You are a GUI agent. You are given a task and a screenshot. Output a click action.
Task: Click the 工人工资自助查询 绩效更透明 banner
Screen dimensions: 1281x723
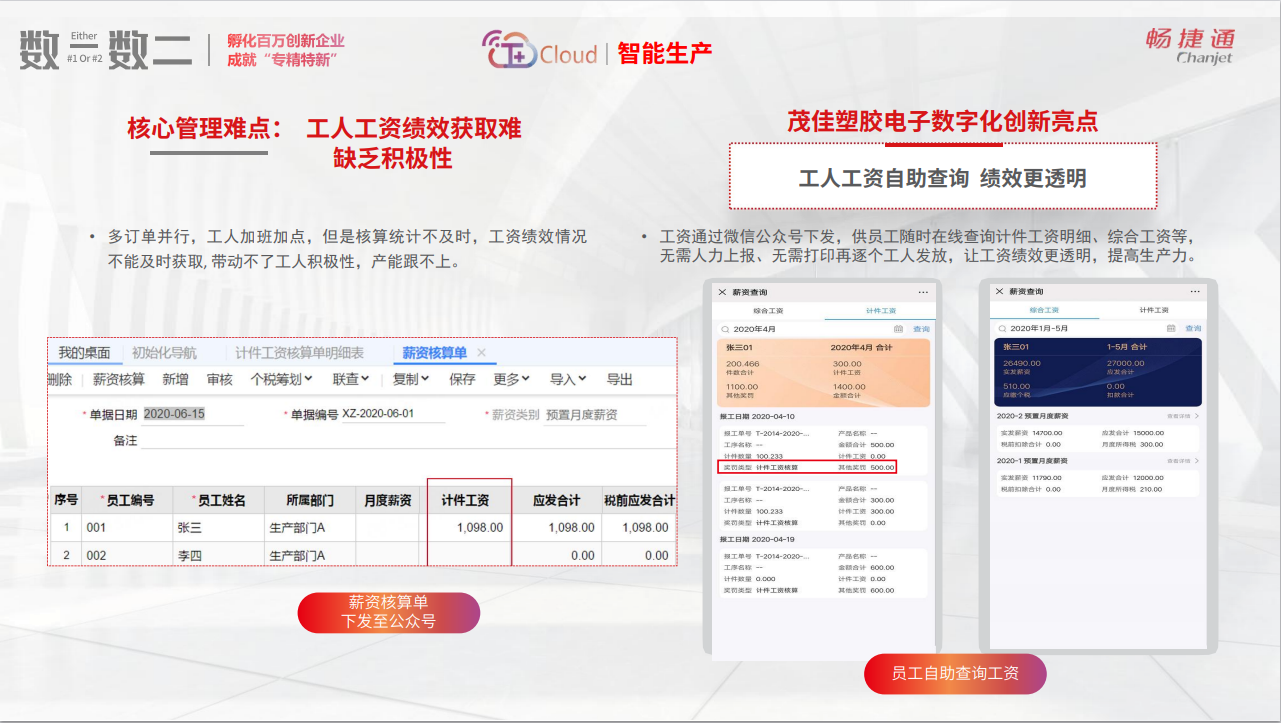(x=943, y=178)
